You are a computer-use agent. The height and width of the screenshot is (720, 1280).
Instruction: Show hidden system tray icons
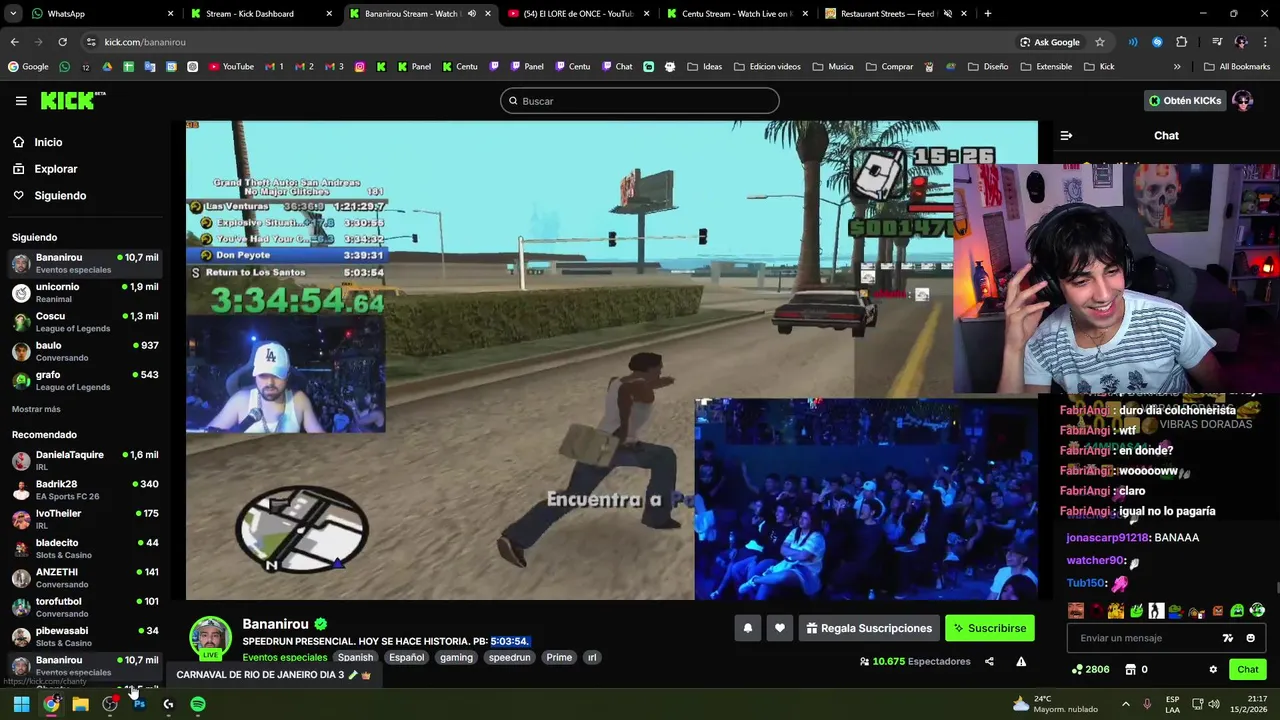click(1125, 704)
